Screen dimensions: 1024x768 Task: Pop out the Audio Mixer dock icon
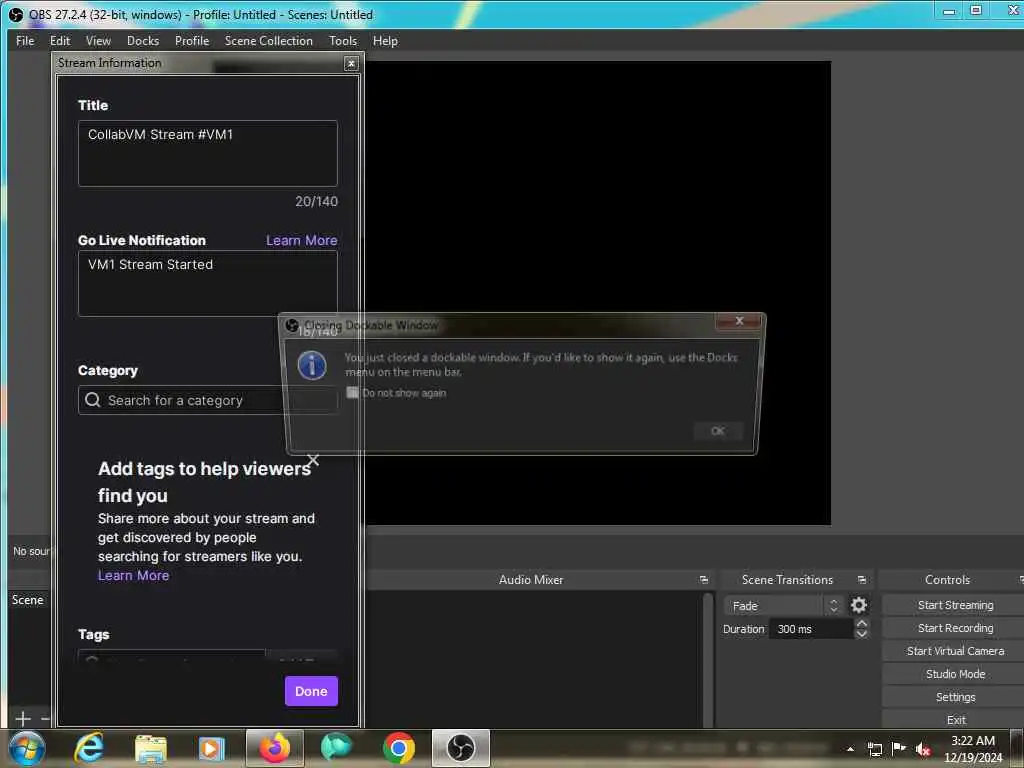(x=703, y=580)
